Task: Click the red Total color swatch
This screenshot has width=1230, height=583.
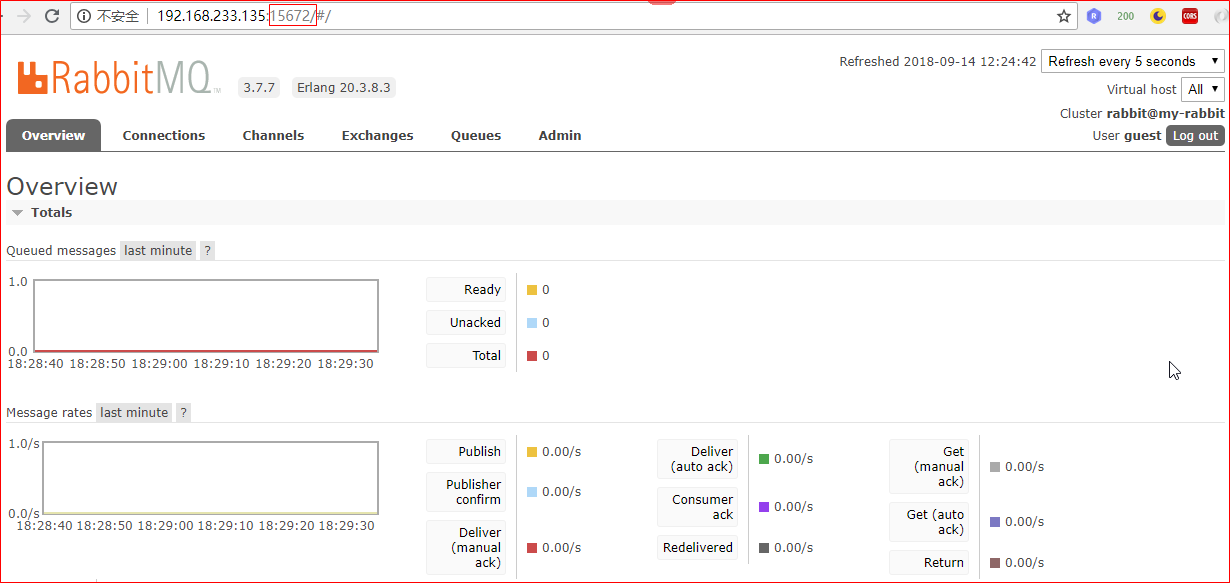Action: click(x=532, y=356)
